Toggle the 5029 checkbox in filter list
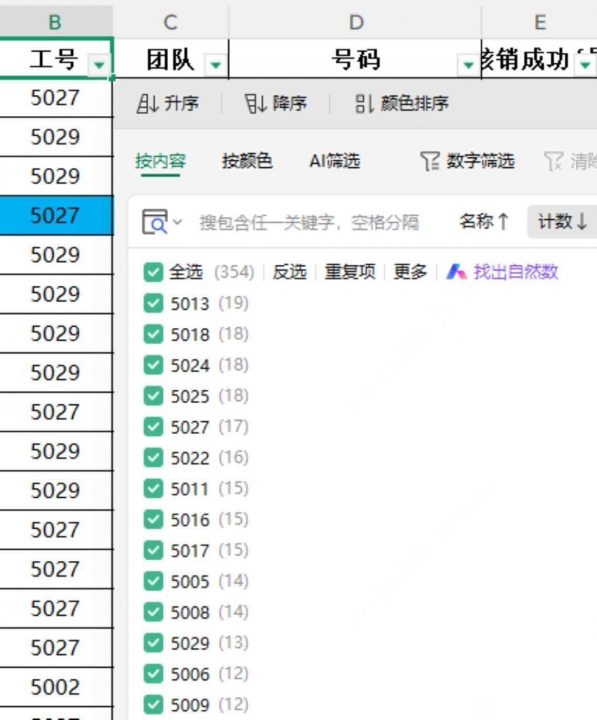This screenshot has width=597, height=720. click(x=153, y=643)
